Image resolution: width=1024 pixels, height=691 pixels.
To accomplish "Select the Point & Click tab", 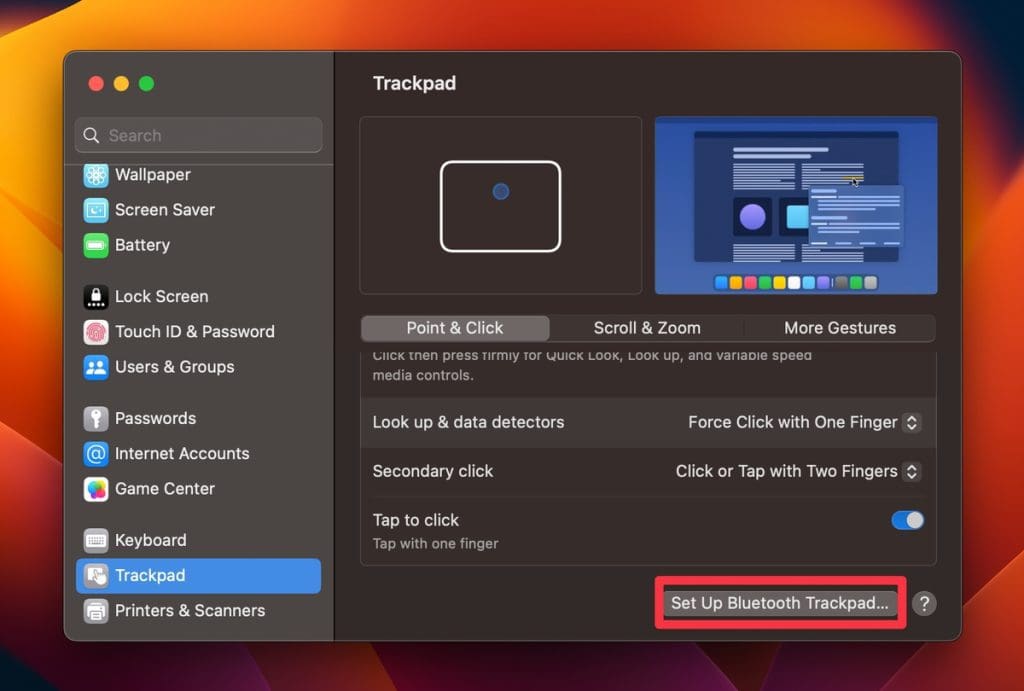I will (455, 328).
